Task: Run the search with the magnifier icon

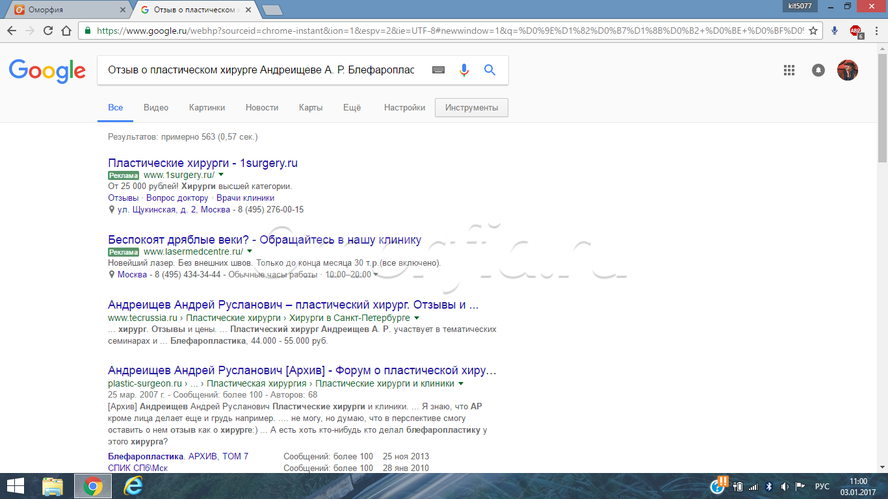Action: coord(490,70)
